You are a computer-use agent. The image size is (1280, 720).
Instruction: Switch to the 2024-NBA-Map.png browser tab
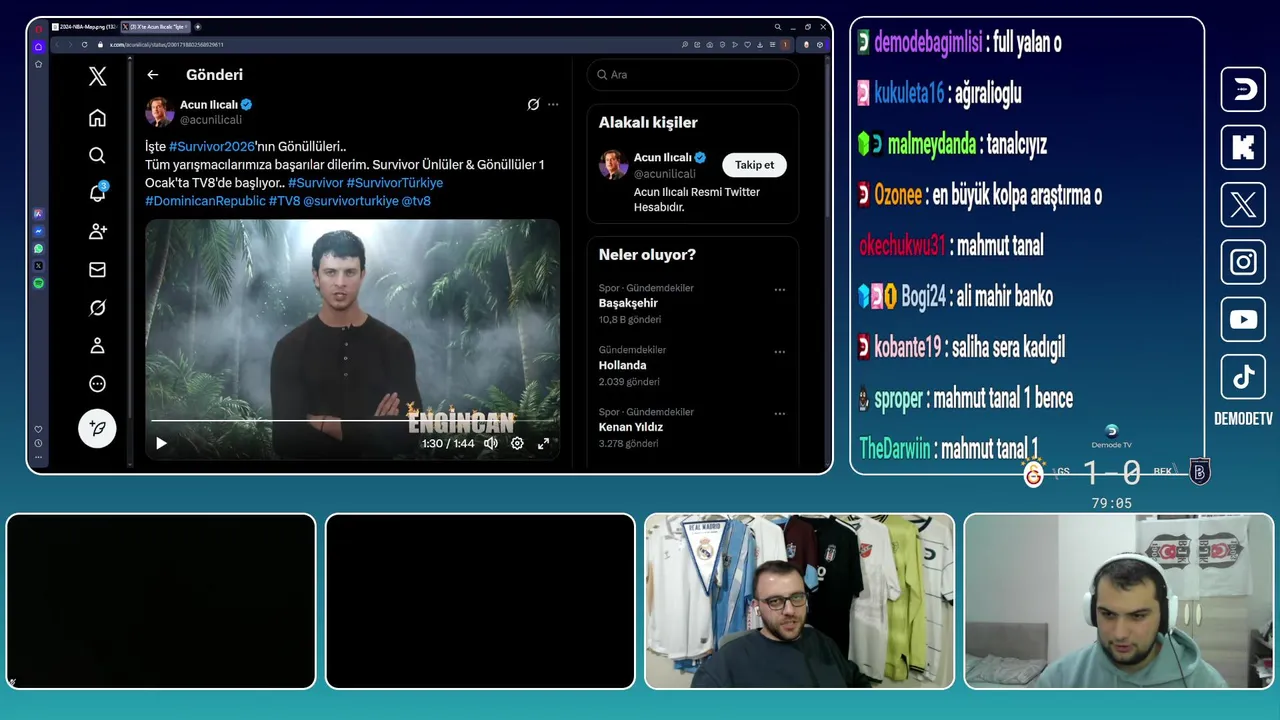click(83, 27)
